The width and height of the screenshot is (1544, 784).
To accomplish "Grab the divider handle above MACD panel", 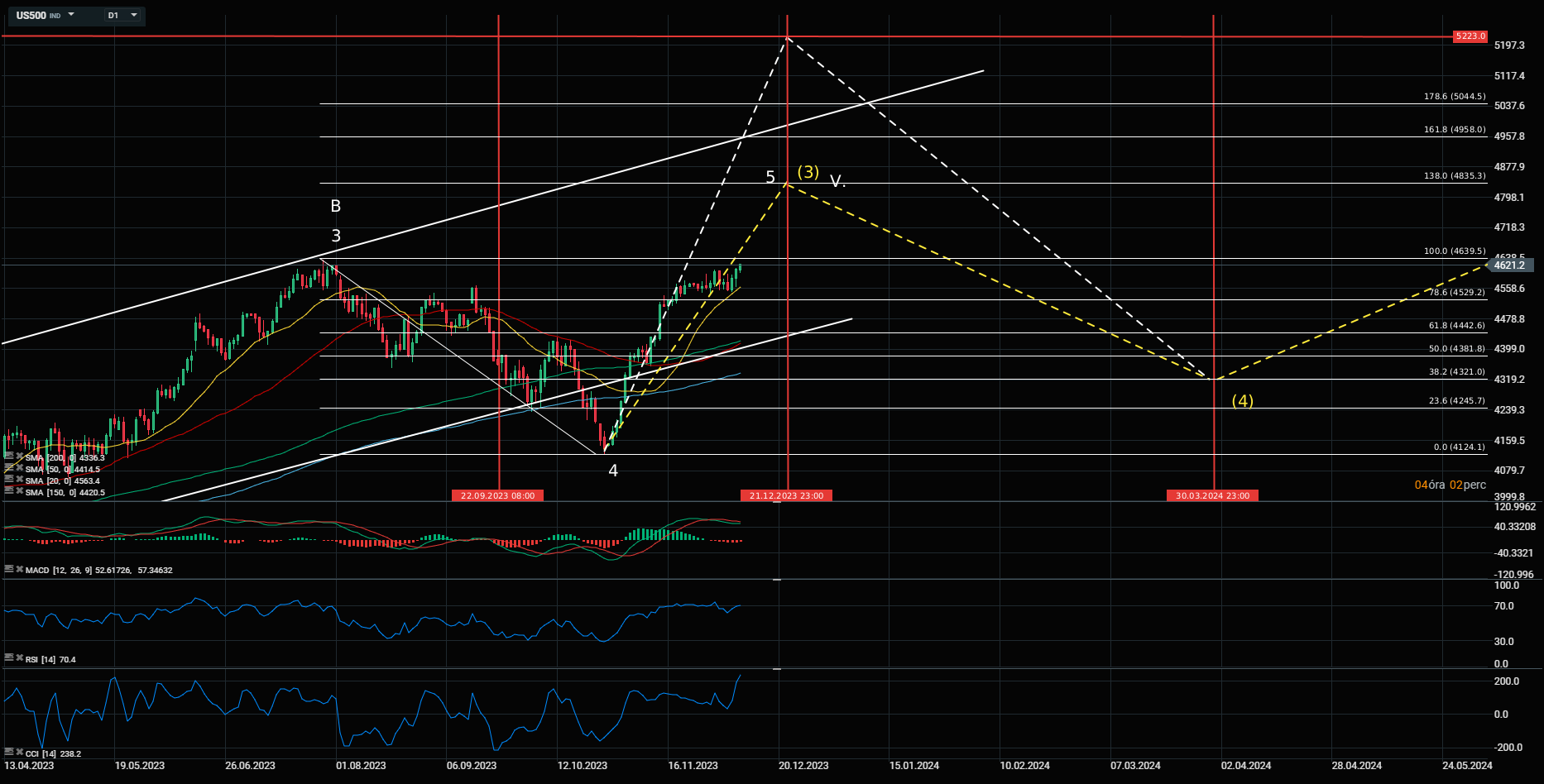I will coord(777,502).
